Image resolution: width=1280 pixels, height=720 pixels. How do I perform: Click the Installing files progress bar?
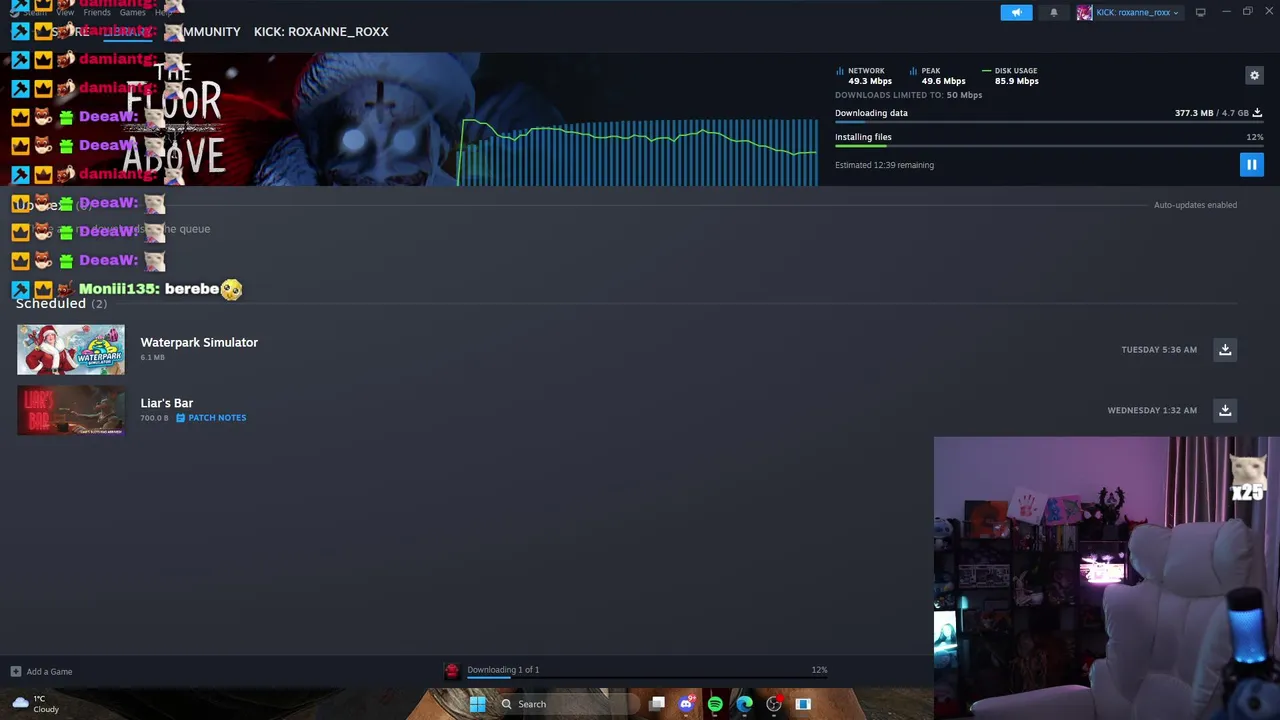1049,146
